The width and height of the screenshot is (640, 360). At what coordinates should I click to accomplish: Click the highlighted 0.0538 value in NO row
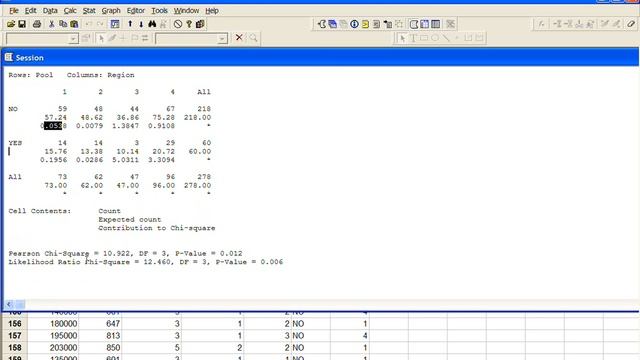[53, 126]
